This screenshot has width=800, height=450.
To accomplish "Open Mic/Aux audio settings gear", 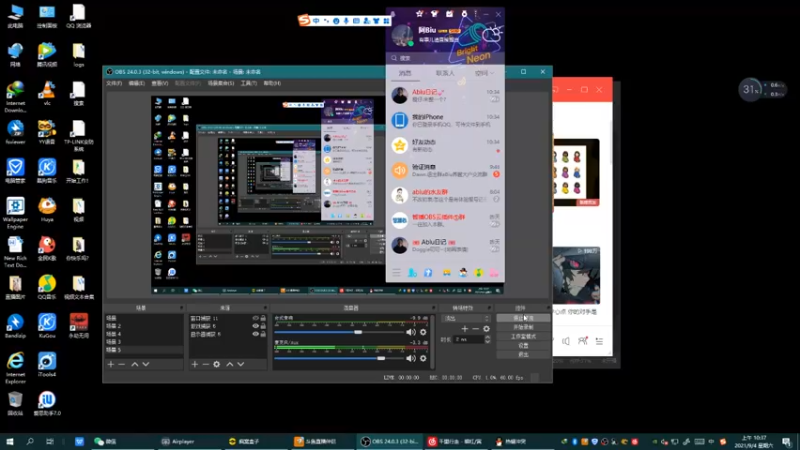I will tap(423, 358).
